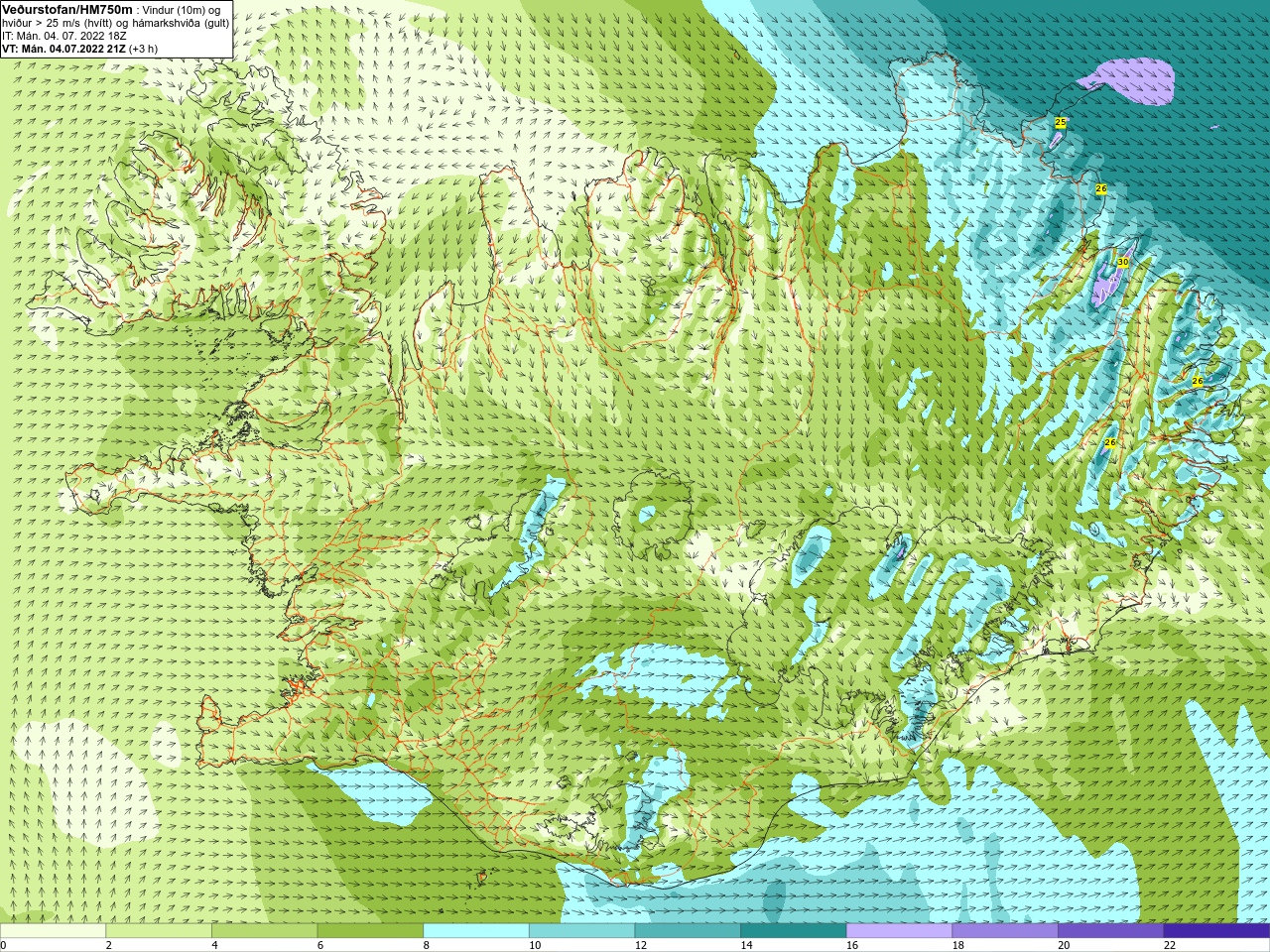Click the legend scale number '6'
1270x952 pixels.
pos(320,945)
